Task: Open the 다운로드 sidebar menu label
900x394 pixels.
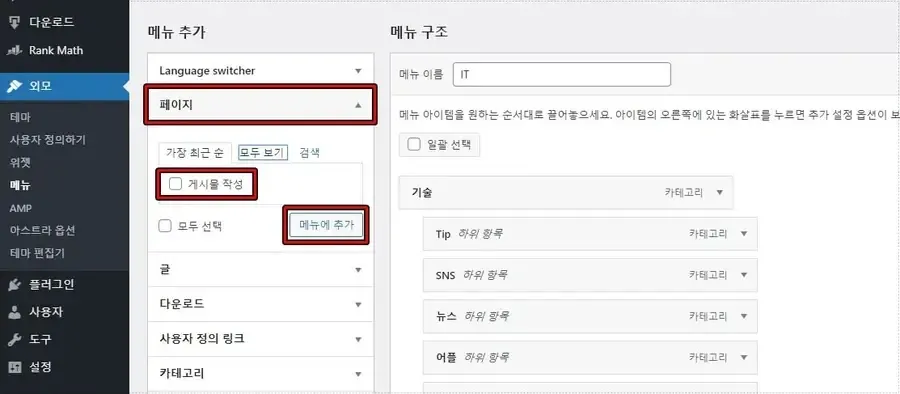Action: pyautogui.click(x=51, y=23)
